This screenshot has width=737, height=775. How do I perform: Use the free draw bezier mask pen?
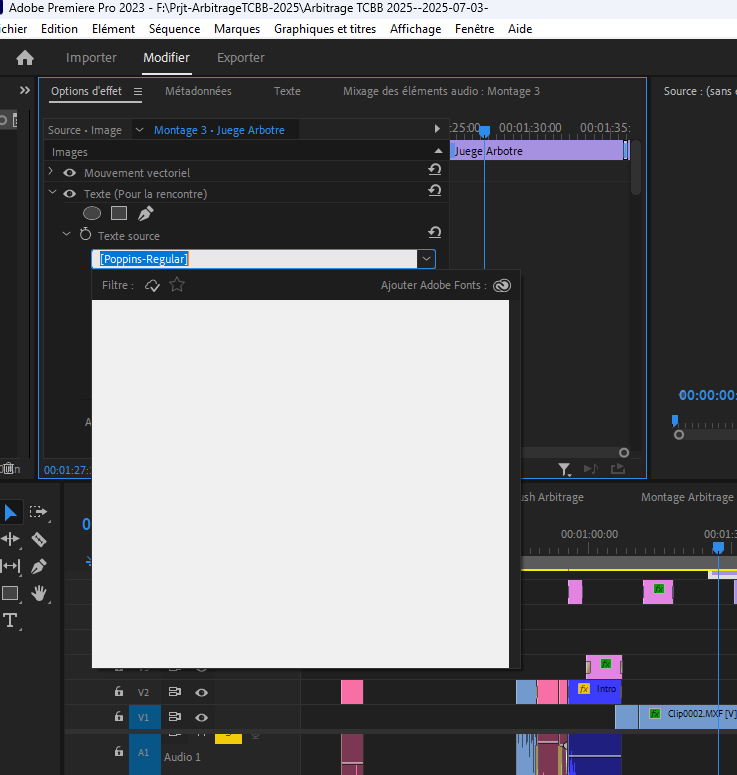point(145,213)
